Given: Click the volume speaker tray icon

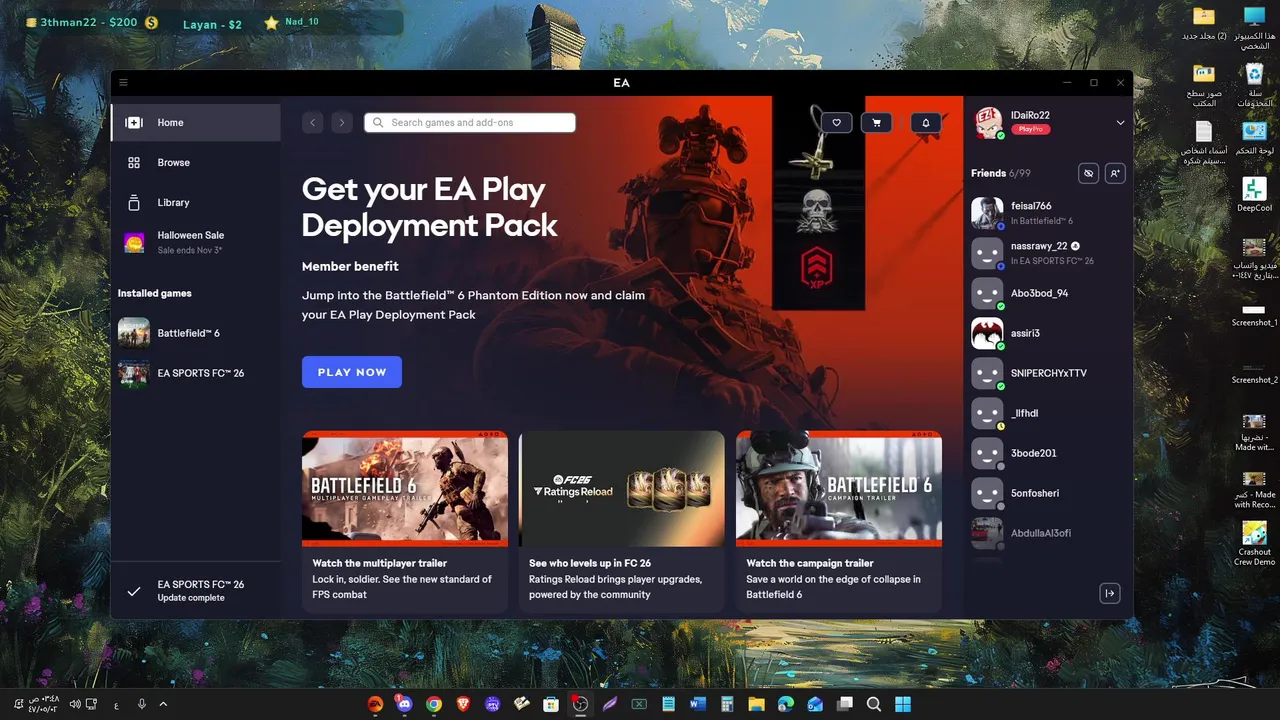Looking at the screenshot, I should 75,704.
